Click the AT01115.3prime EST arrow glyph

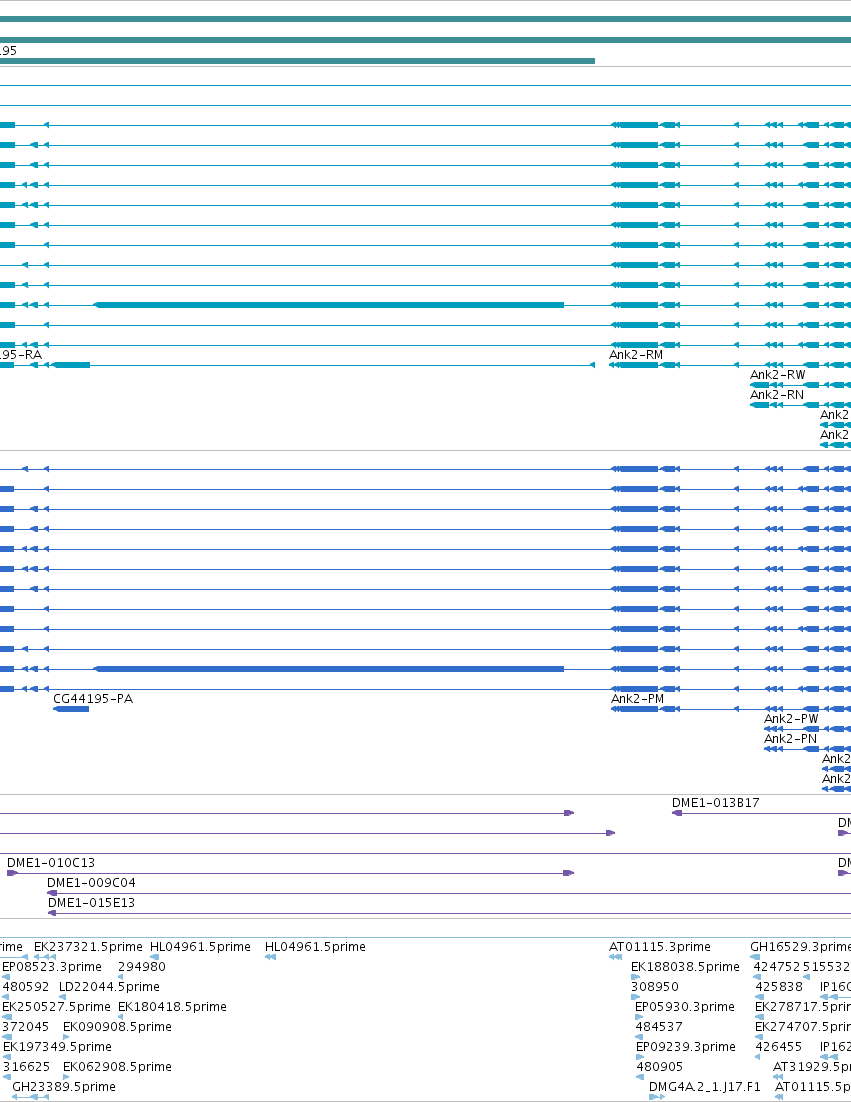(616, 957)
